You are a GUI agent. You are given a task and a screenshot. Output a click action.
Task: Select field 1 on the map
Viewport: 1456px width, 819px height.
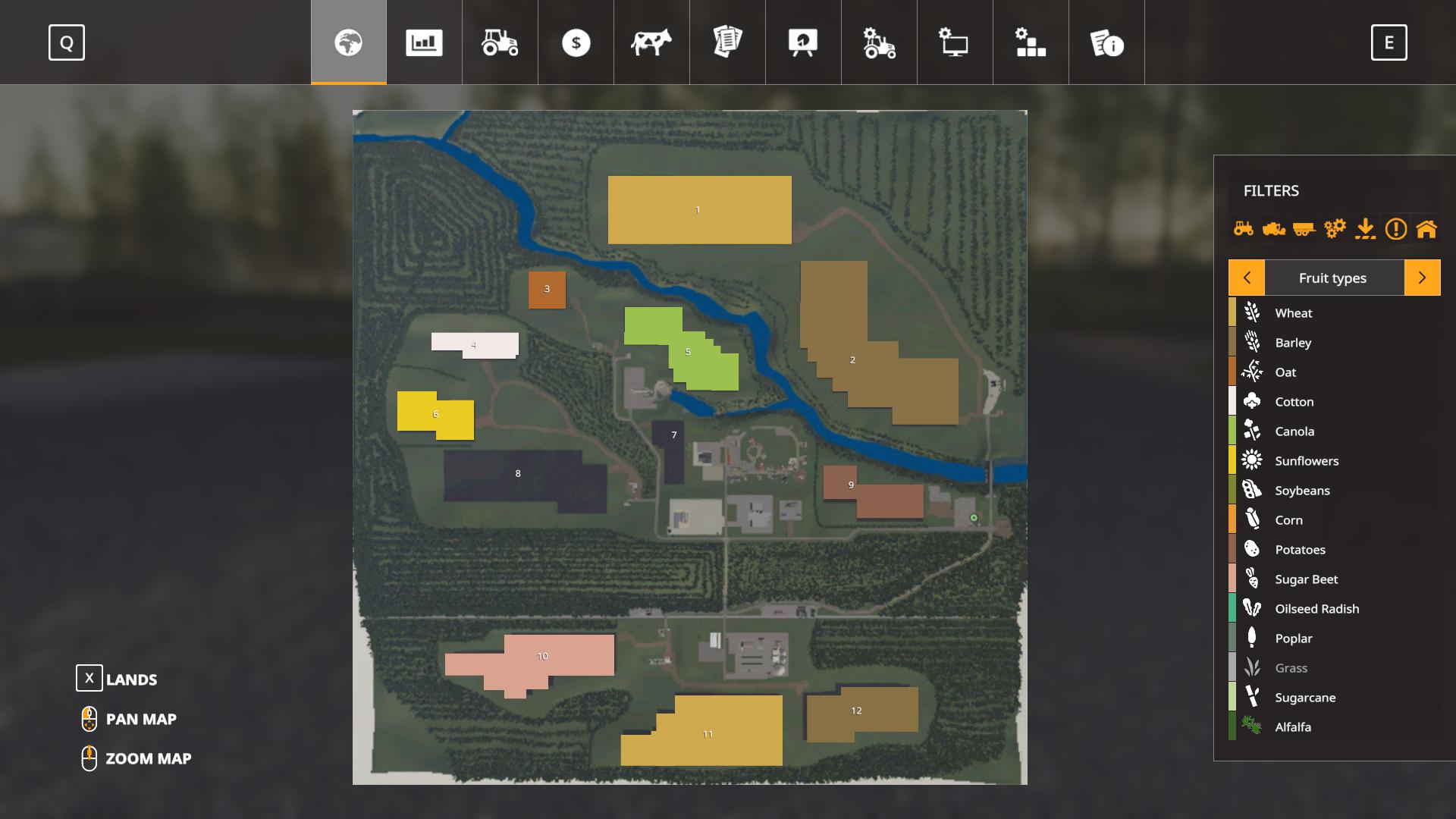pos(698,210)
